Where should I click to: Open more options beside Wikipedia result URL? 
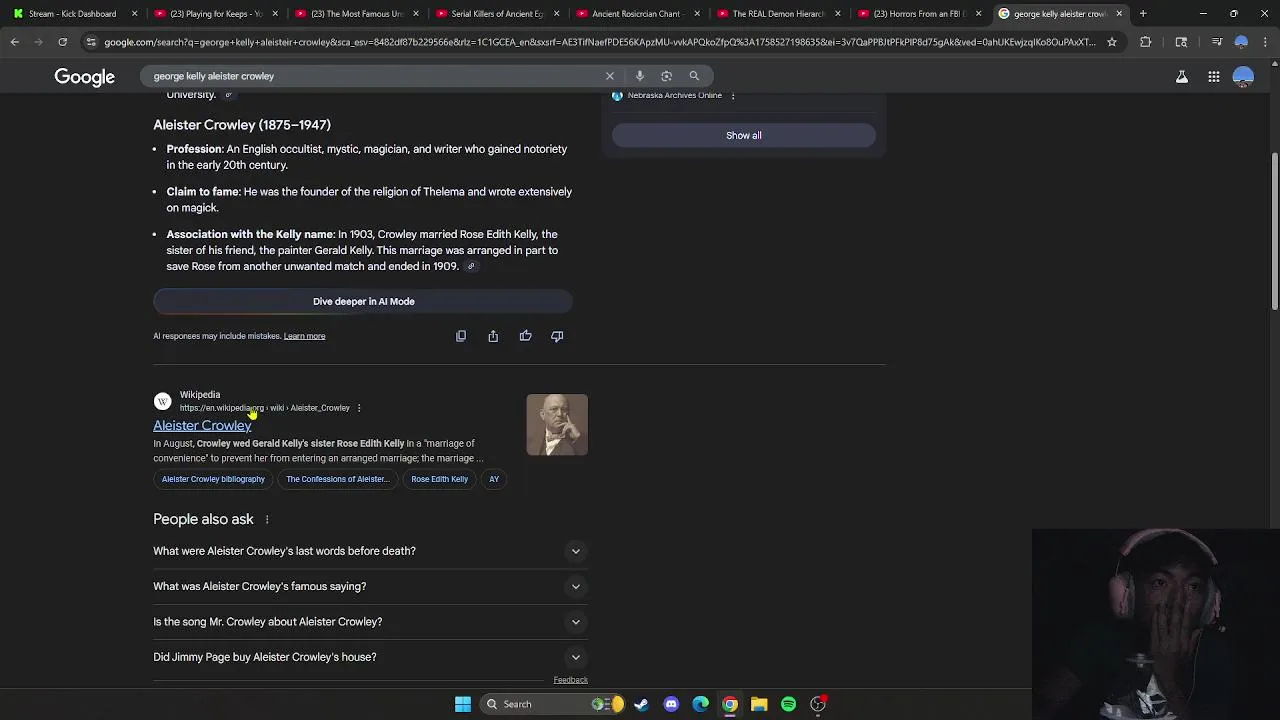tap(359, 408)
